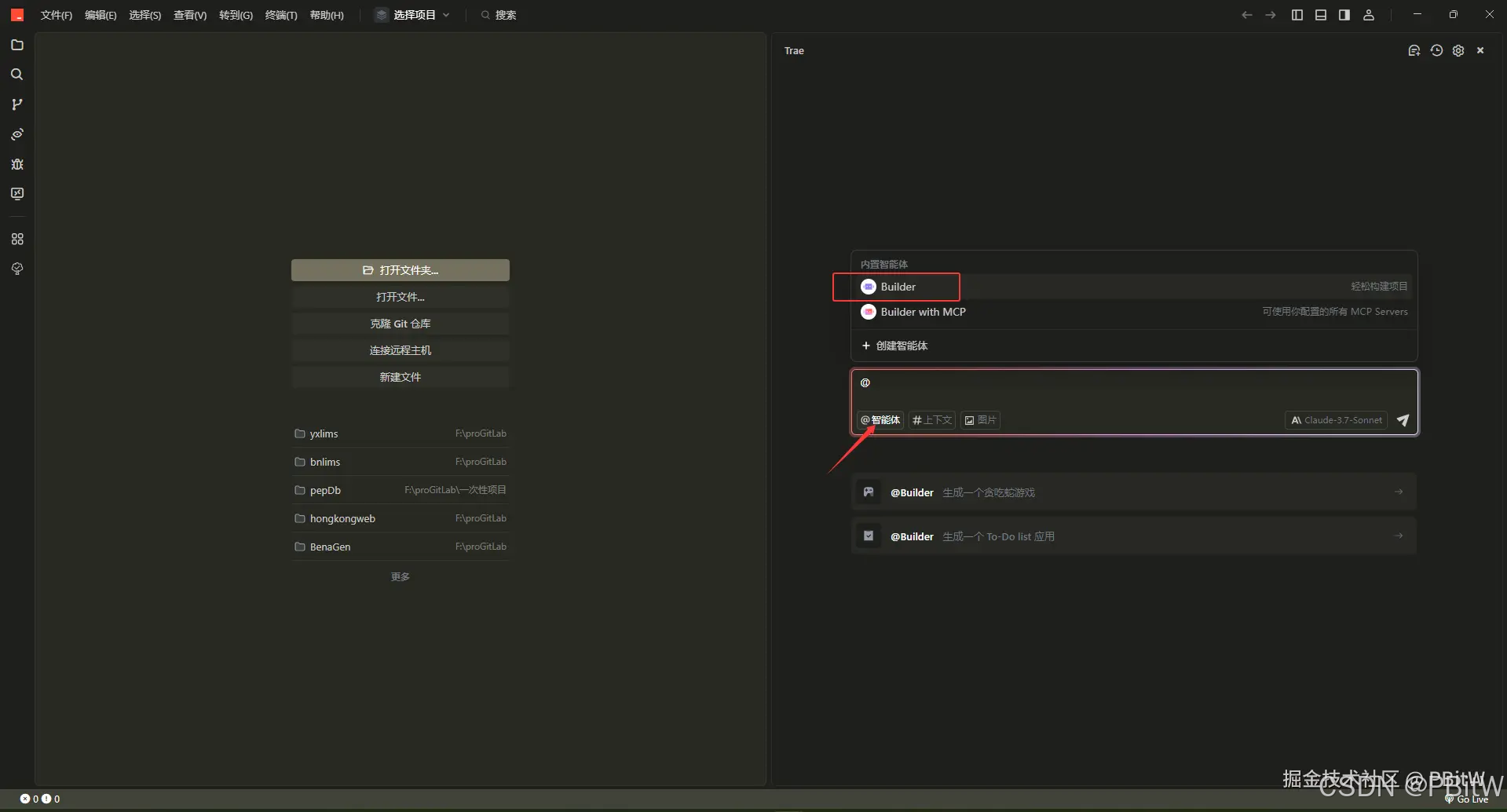Click 创建智能体 to create an agent
Viewport: 1507px width, 812px height.
click(x=894, y=346)
